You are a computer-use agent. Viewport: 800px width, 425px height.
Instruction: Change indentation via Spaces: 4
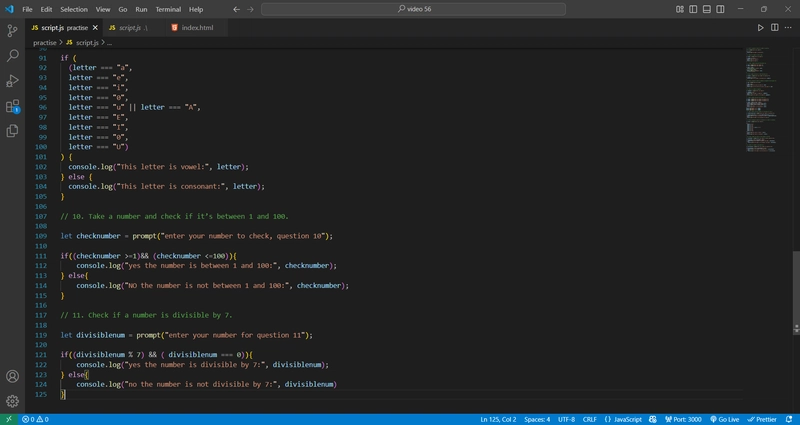coord(537,419)
